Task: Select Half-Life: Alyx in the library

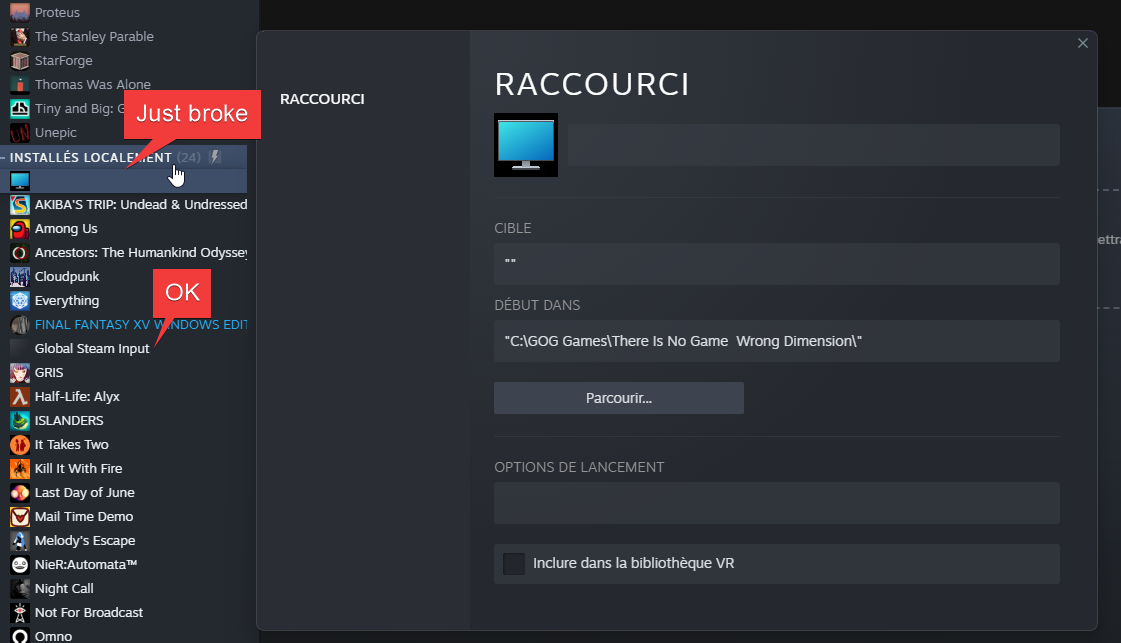Action: (77, 396)
